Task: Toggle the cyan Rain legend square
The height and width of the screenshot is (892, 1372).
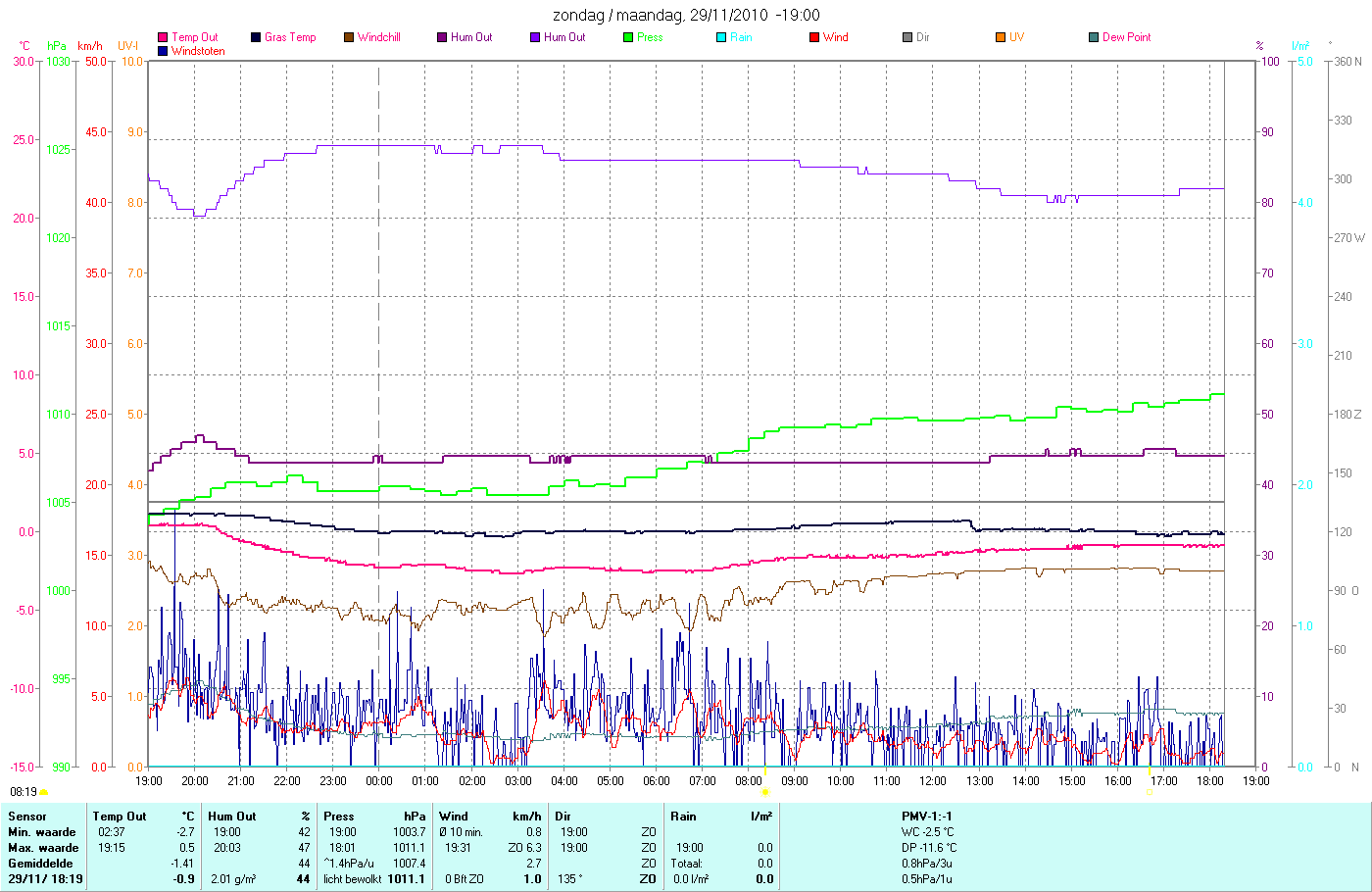Action: point(721,37)
